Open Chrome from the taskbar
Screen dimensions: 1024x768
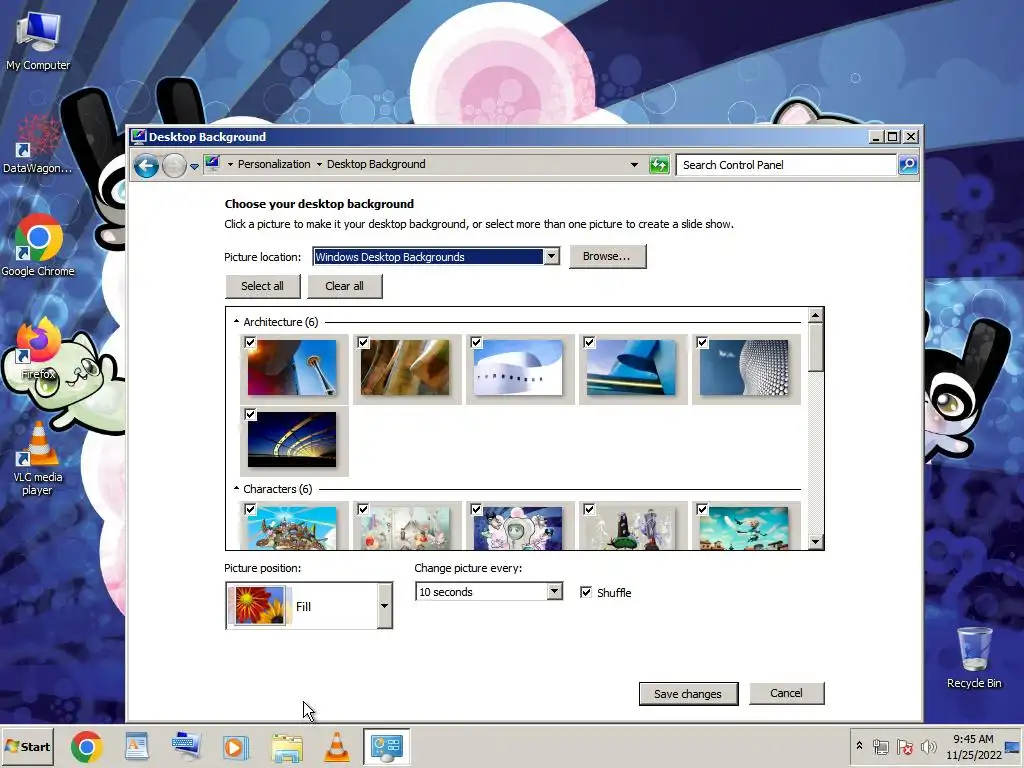[87, 747]
